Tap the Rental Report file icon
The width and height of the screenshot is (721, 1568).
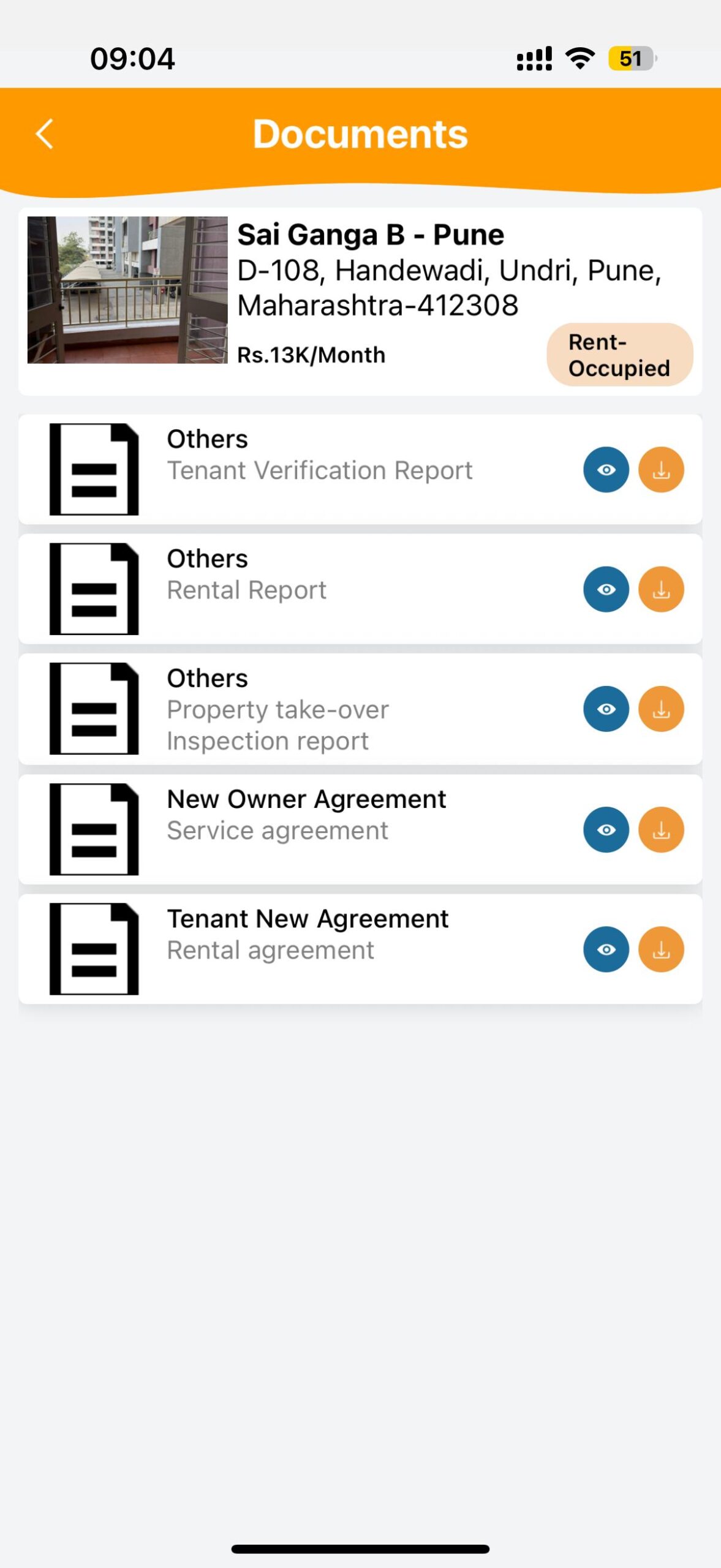coord(94,589)
